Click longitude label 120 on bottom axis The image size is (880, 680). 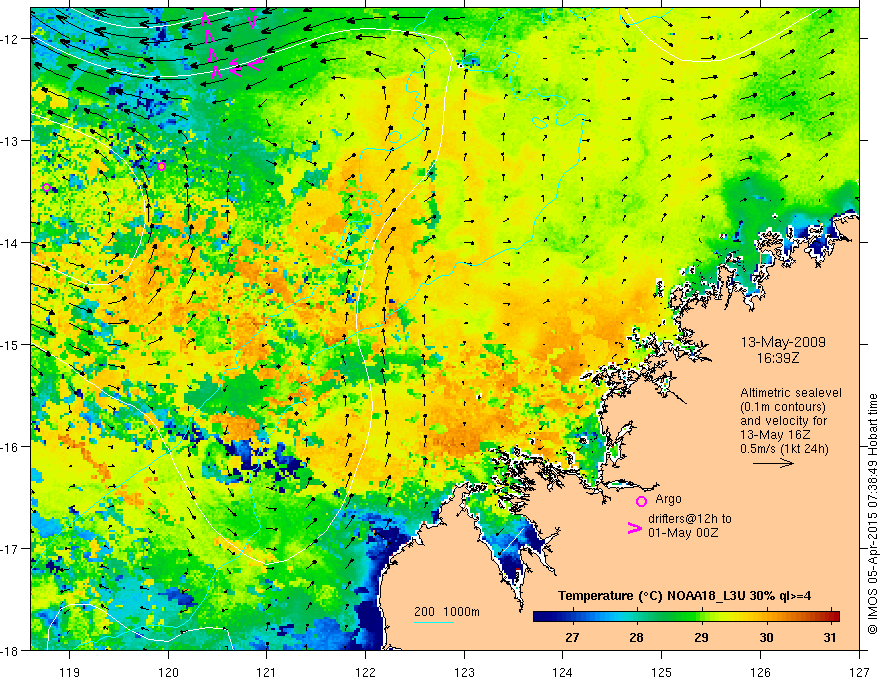click(168, 672)
